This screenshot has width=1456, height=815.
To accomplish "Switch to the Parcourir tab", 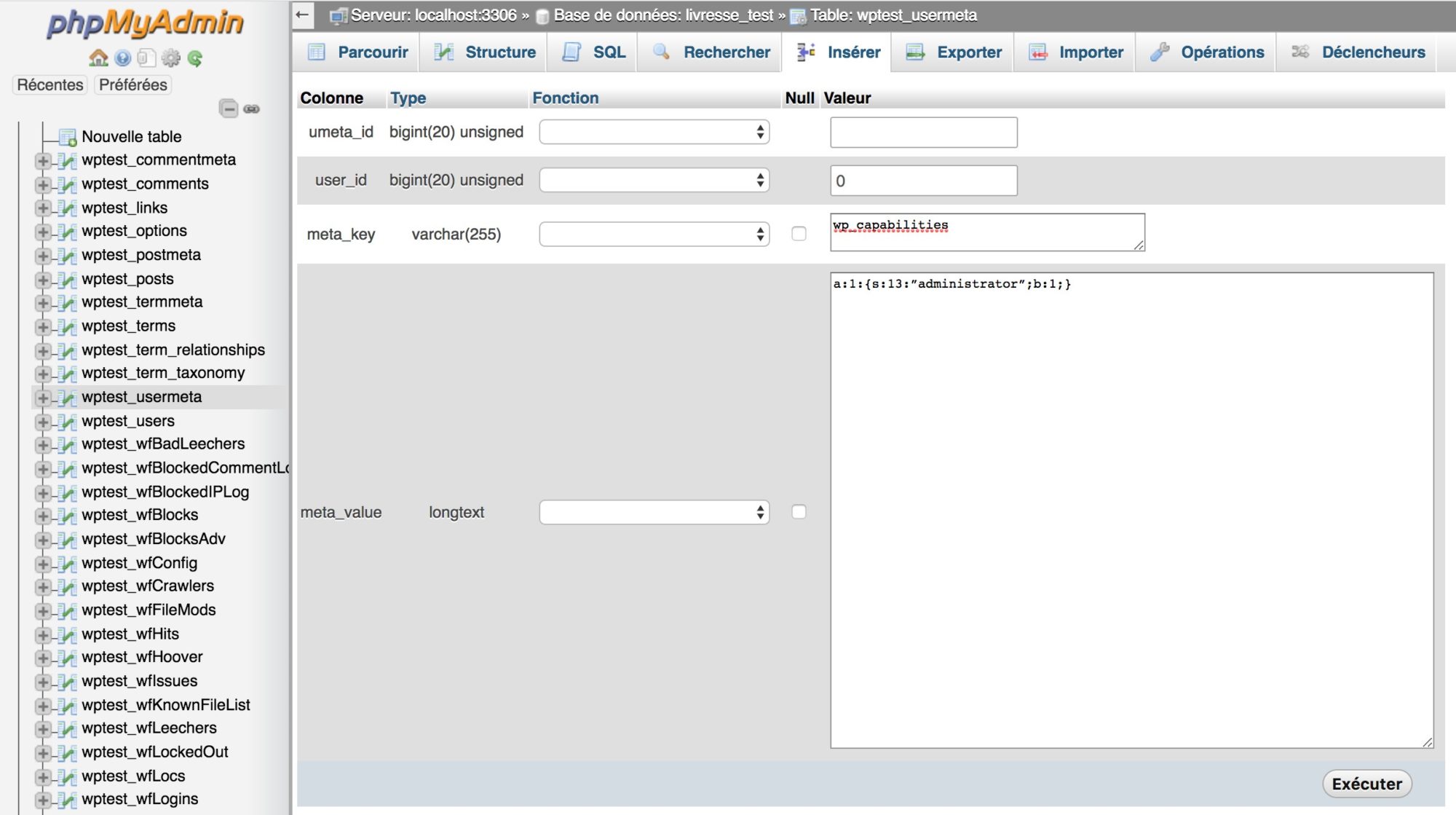I will click(x=357, y=52).
